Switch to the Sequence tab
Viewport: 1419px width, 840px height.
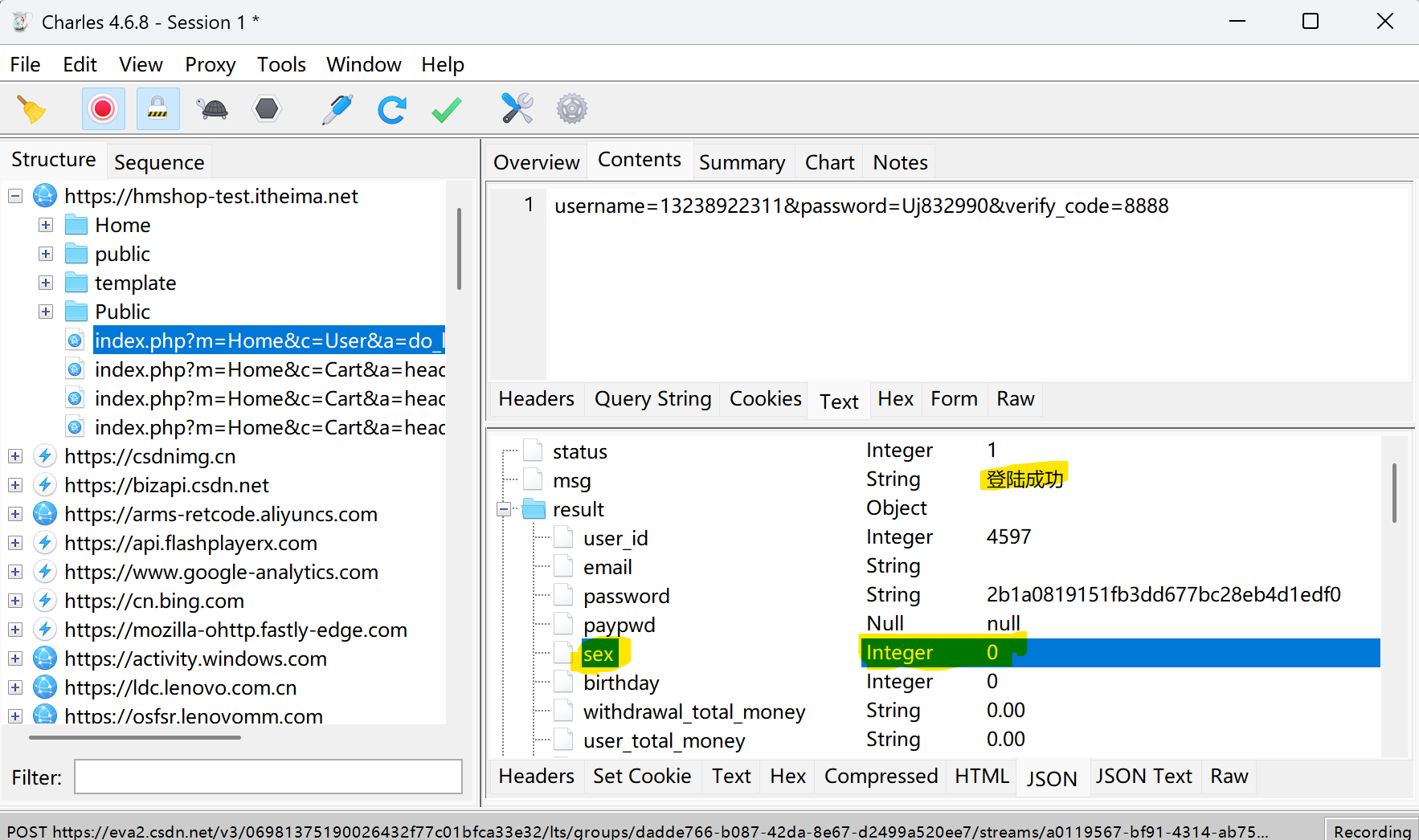point(159,162)
